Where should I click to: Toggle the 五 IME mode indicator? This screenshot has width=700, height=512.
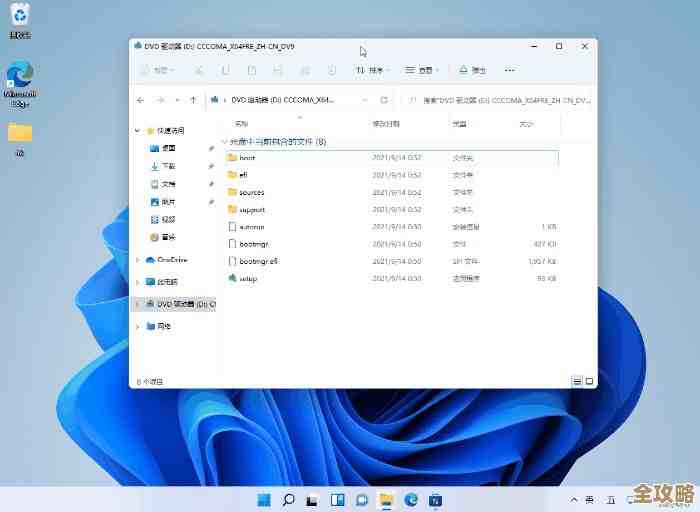click(x=611, y=500)
